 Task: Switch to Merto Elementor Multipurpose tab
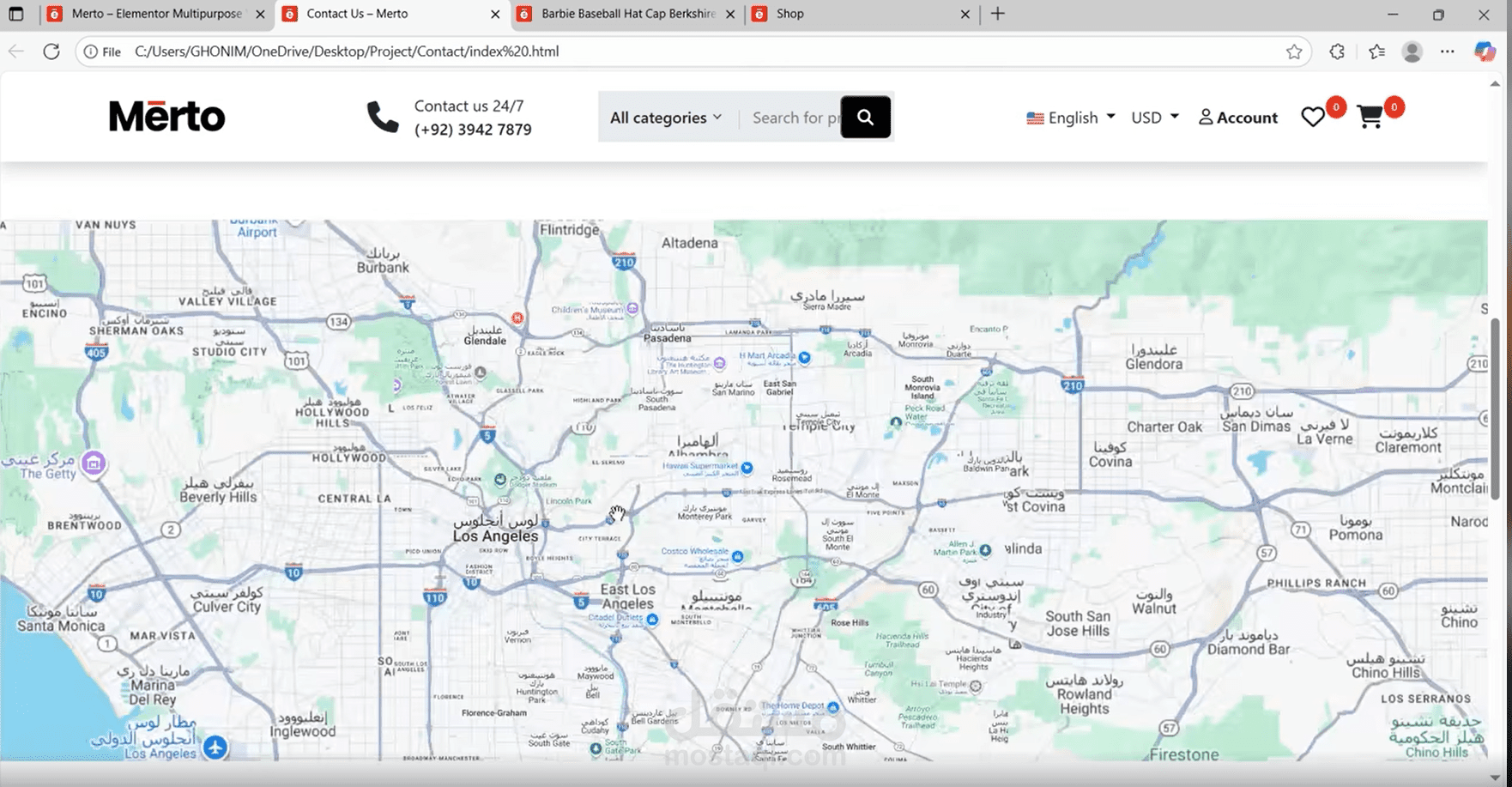156,14
